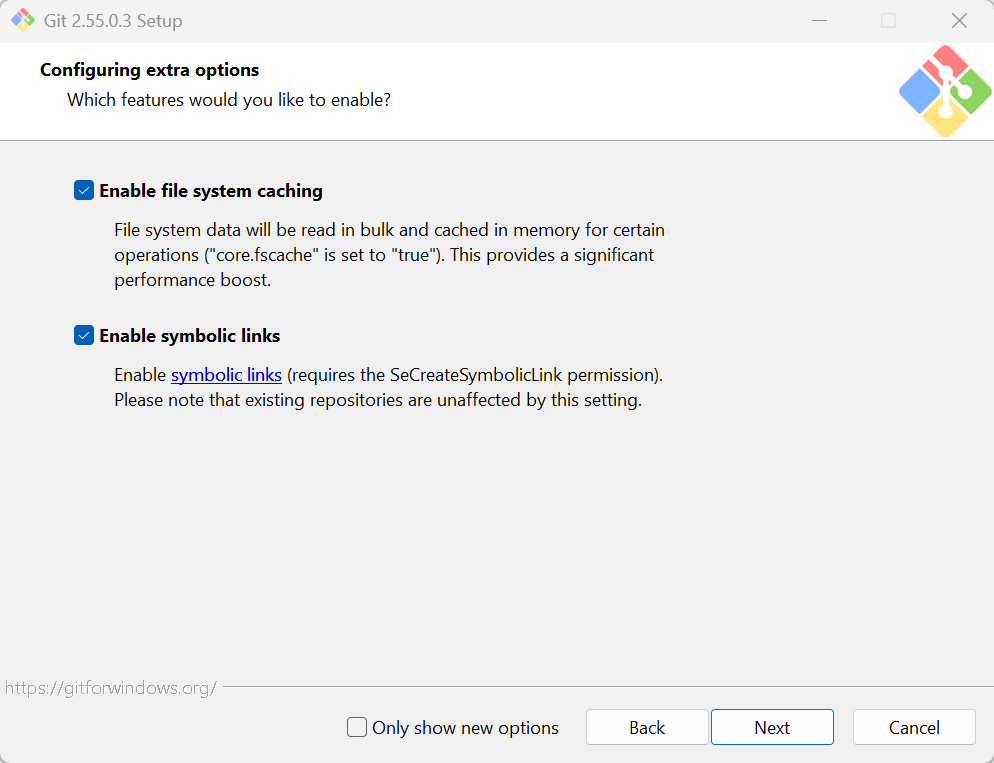Return to the previous page with Back

pyautogui.click(x=647, y=727)
